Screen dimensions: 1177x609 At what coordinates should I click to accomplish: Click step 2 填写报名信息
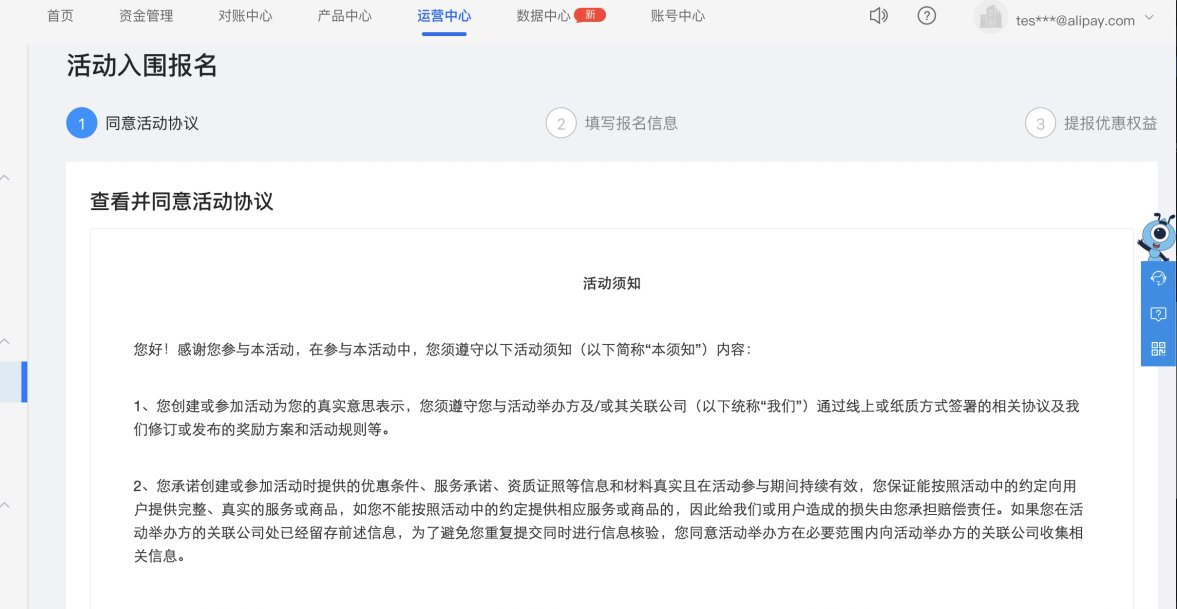click(612, 123)
